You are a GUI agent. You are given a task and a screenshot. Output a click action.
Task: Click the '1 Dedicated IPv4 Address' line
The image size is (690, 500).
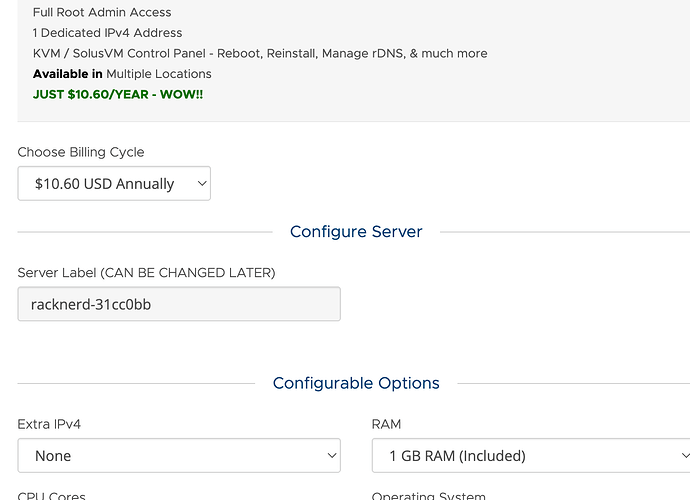pos(107,33)
